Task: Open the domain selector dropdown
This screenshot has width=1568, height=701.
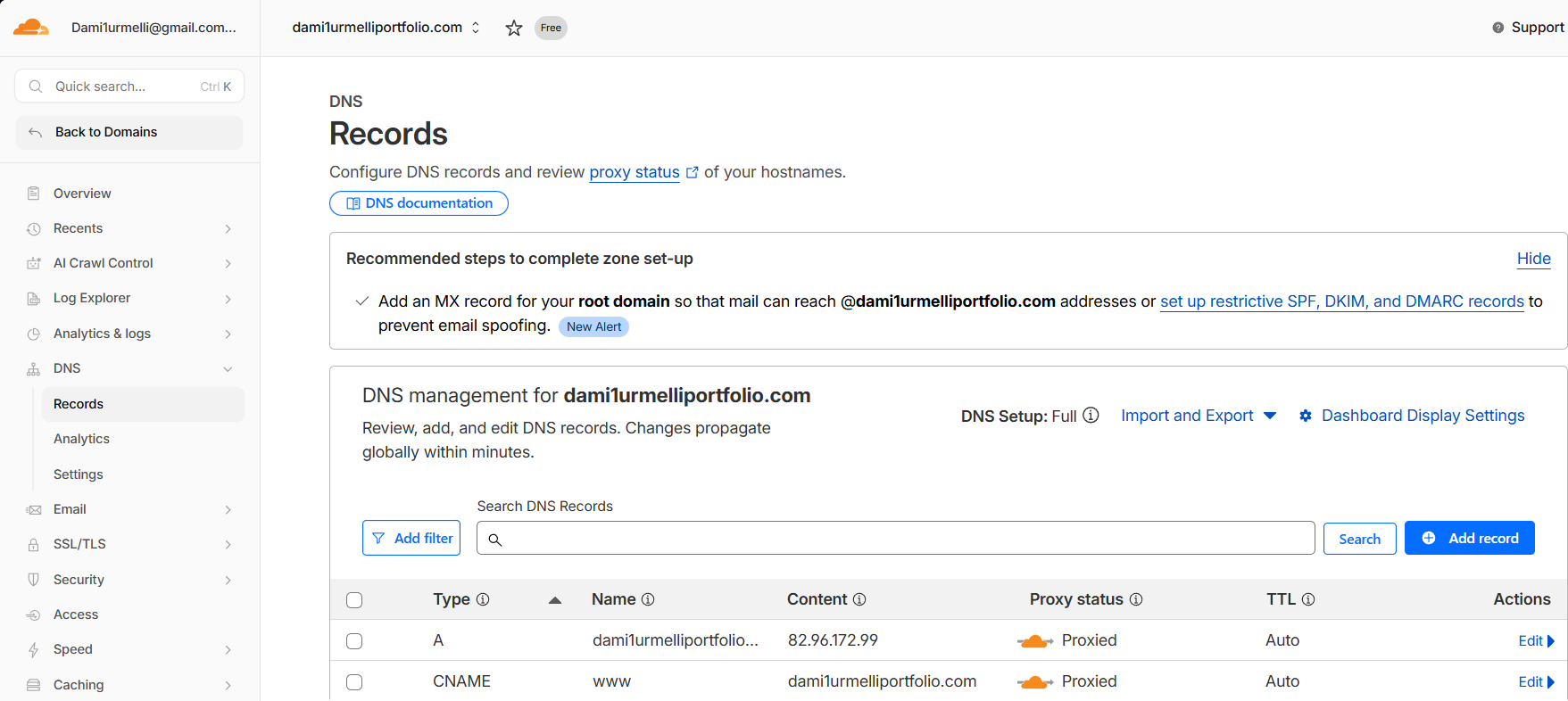Action: pos(386,28)
